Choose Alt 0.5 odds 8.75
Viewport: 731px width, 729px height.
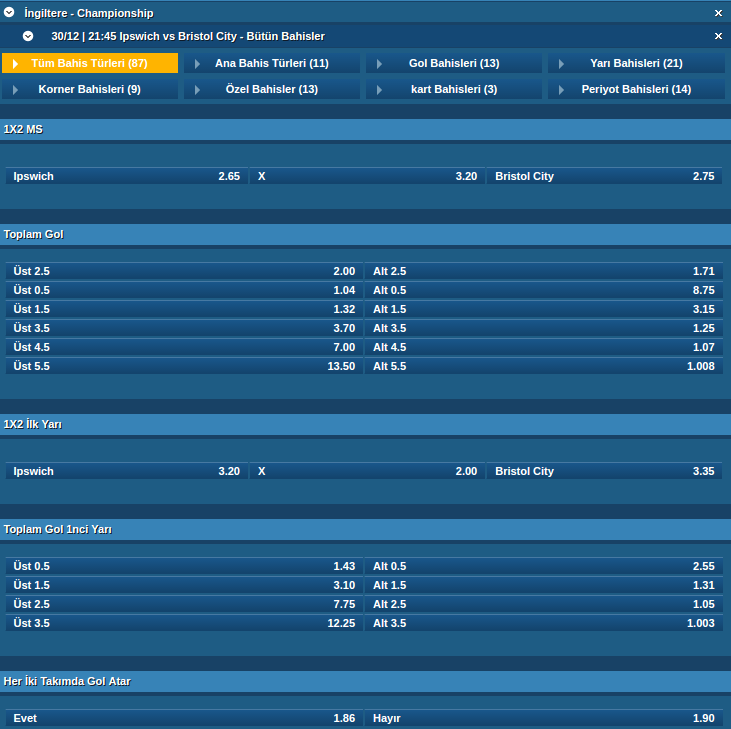tap(544, 290)
